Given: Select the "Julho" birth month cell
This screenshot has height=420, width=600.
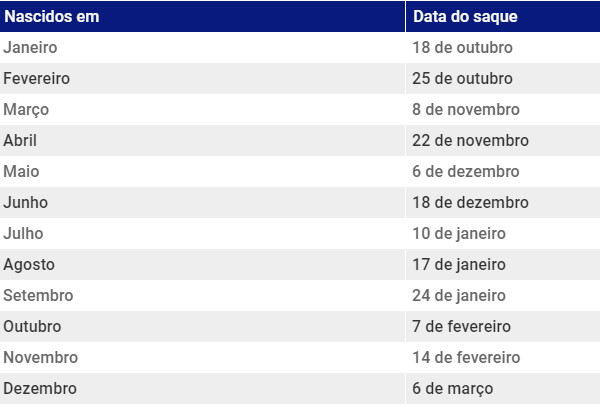Looking at the screenshot, I should (x=23, y=233).
